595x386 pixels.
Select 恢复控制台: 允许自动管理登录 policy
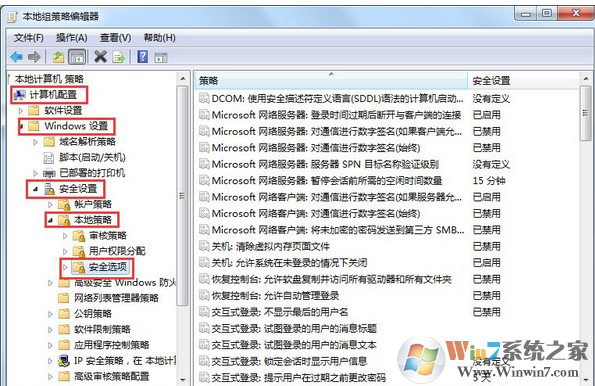[275, 296]
